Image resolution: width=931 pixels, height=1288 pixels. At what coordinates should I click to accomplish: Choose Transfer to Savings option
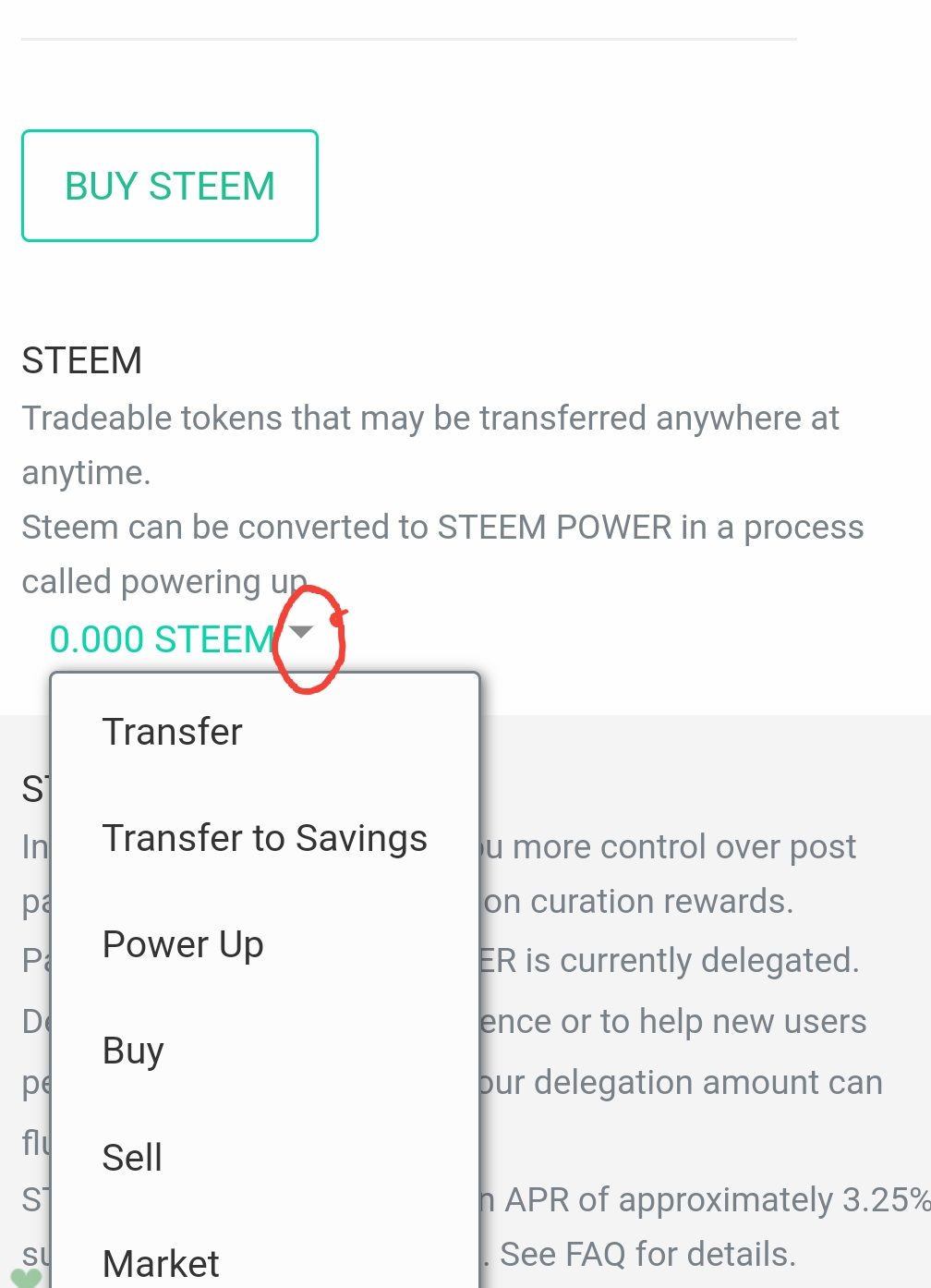tap(264, 838)
